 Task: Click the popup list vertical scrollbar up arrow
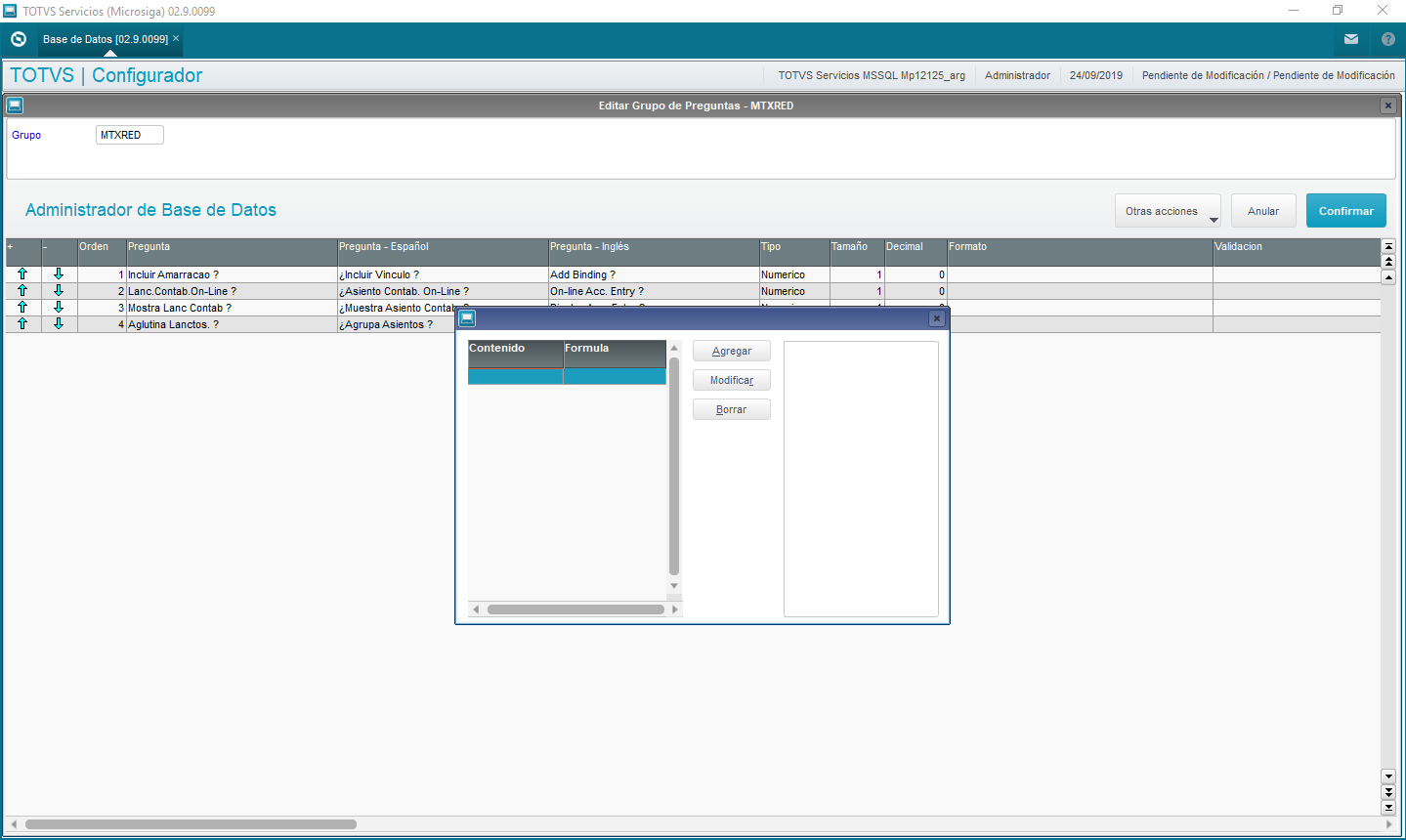click(x=674, y=348)
